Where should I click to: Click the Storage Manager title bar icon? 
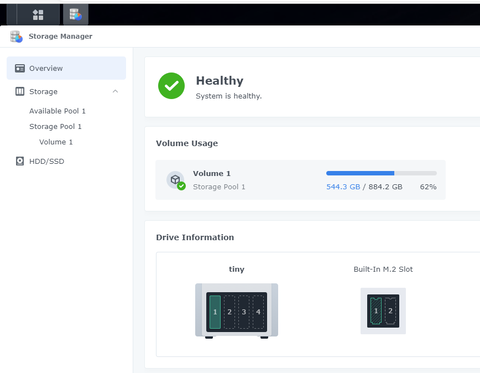(16, 36)
